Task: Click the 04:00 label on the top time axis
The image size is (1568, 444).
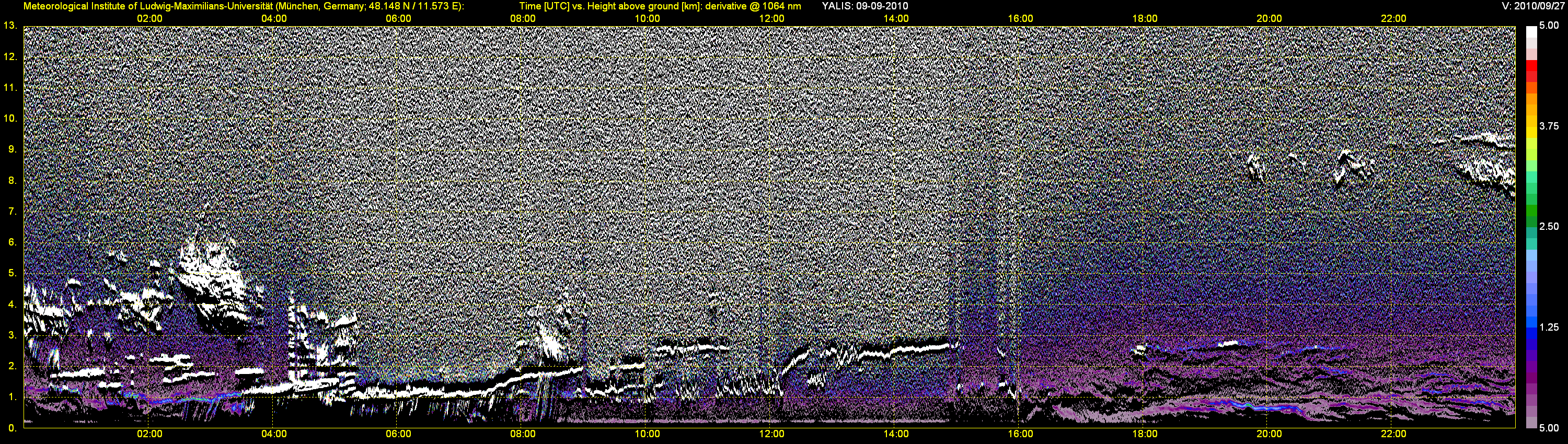Action: point(274,19)
